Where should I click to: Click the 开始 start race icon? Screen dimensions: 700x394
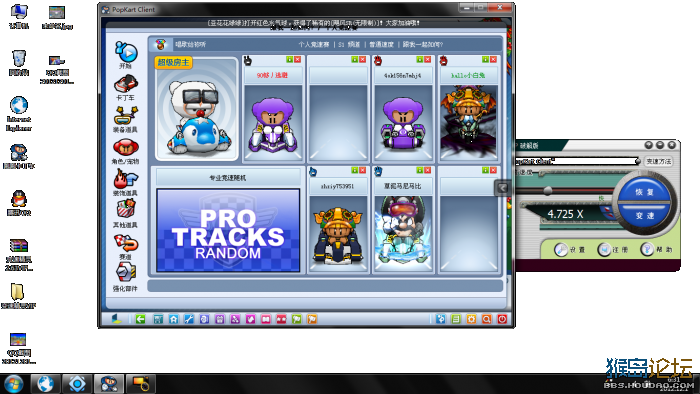coord(126,52)
